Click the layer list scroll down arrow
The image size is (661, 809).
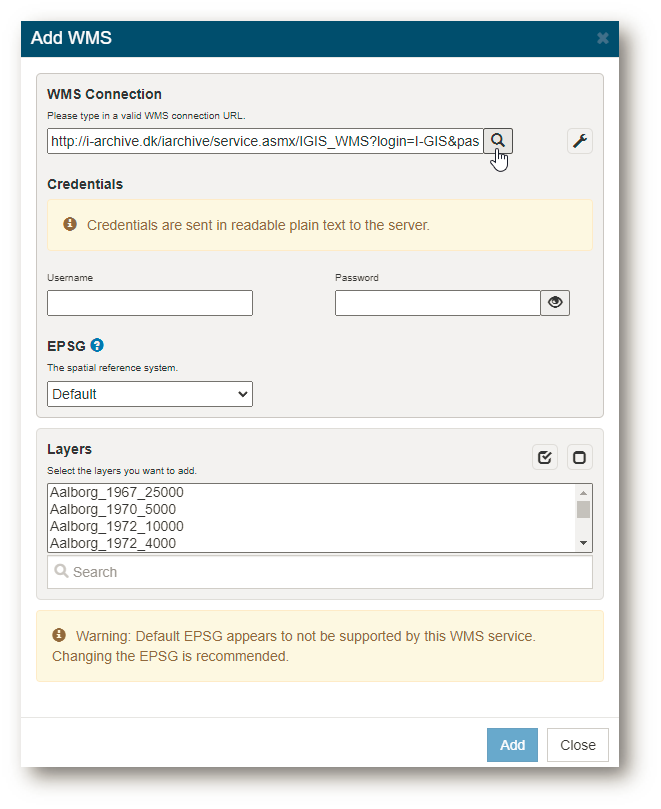pos(584,543)
